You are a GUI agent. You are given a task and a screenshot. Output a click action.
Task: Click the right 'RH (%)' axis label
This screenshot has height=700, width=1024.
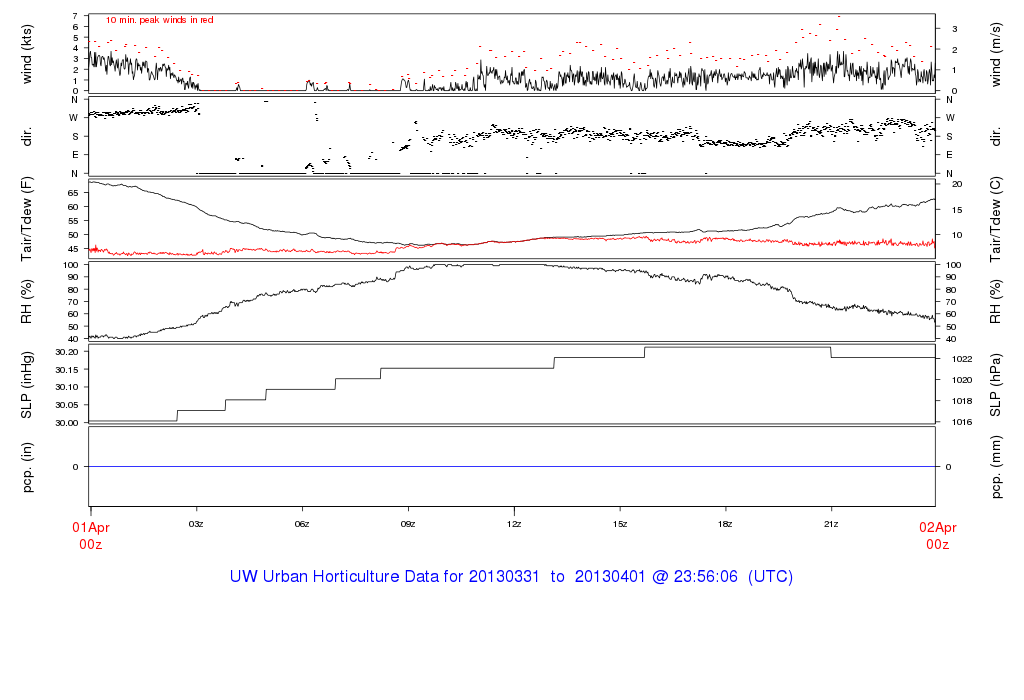995,302
